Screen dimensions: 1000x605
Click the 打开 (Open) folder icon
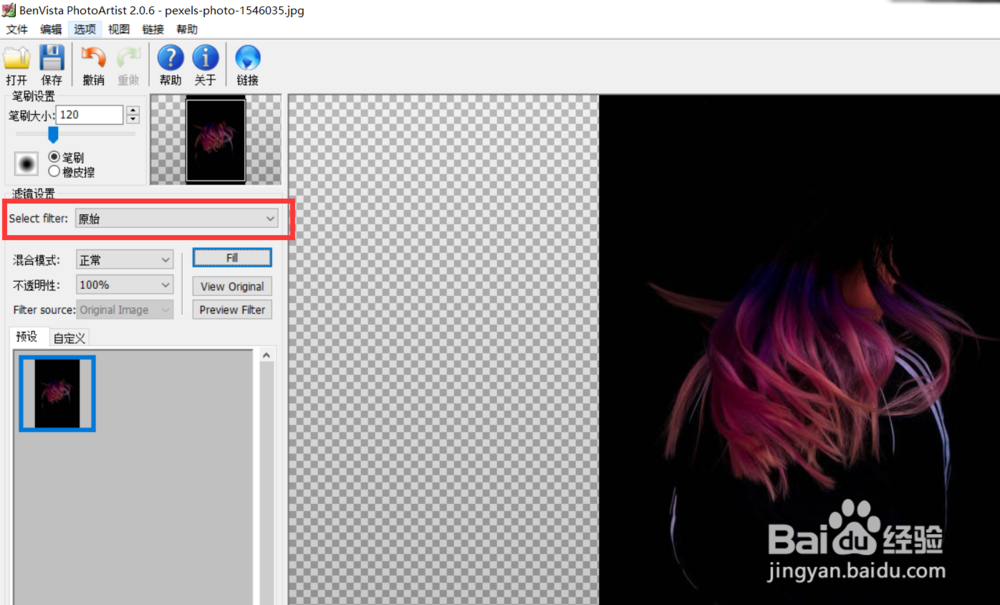click(17, 58)
